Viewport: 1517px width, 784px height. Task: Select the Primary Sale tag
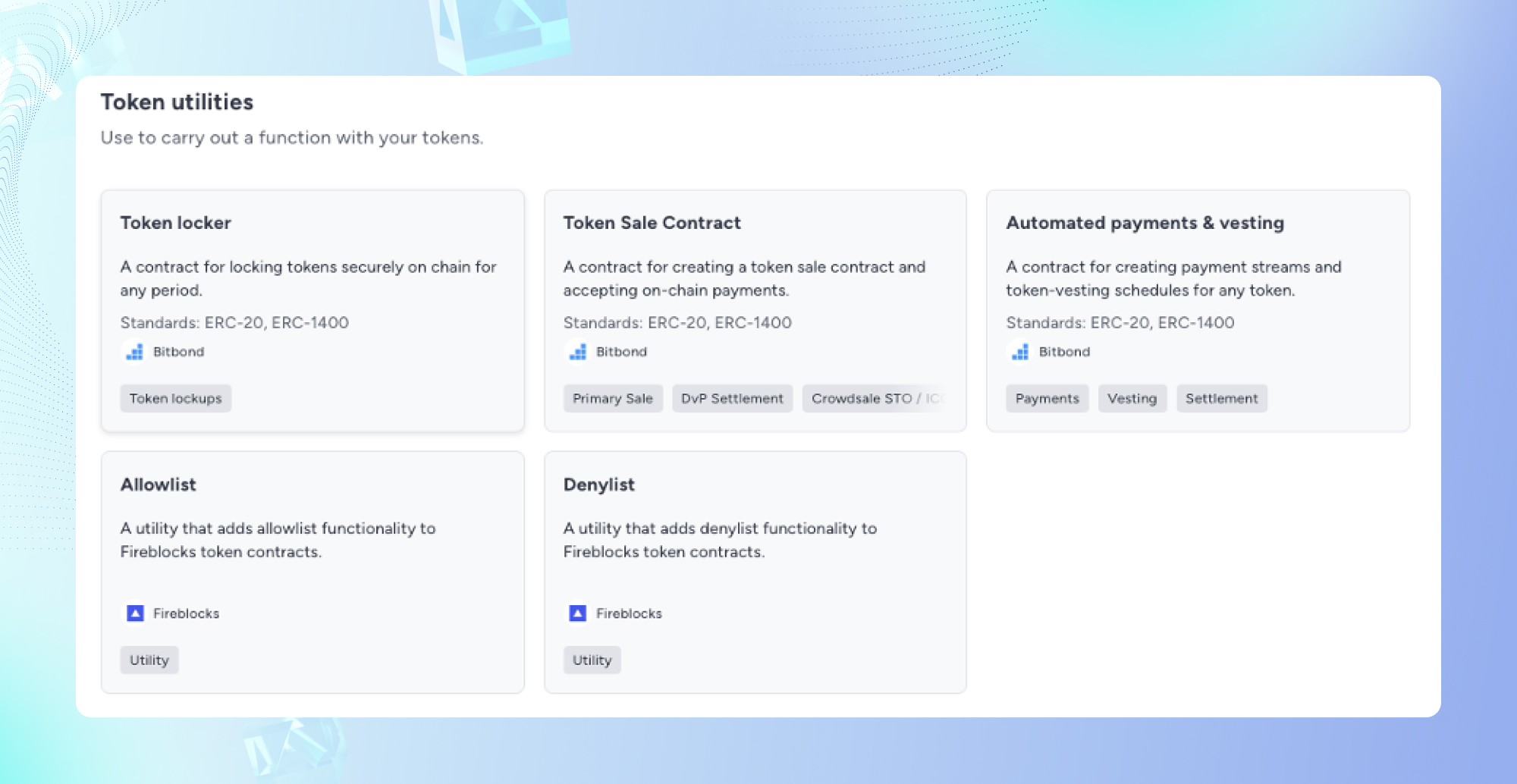click(x=613, y=398)
